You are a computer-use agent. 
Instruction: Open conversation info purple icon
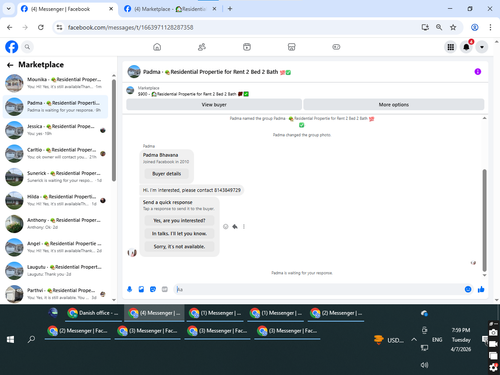coord(478,72)
